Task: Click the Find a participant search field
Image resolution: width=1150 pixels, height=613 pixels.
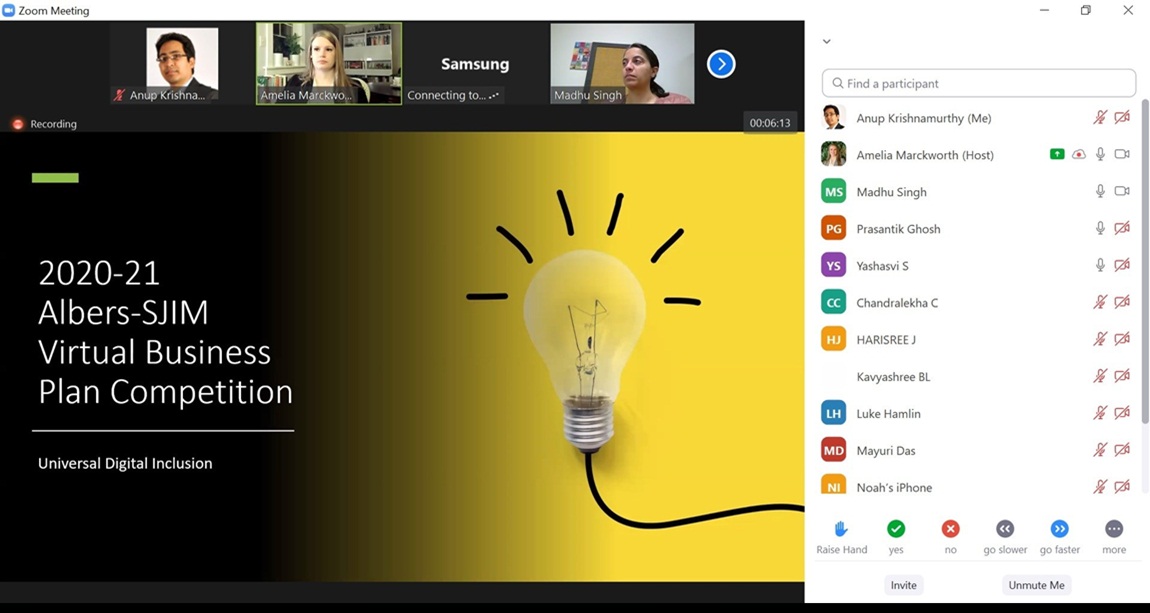Action: [979, 83]
